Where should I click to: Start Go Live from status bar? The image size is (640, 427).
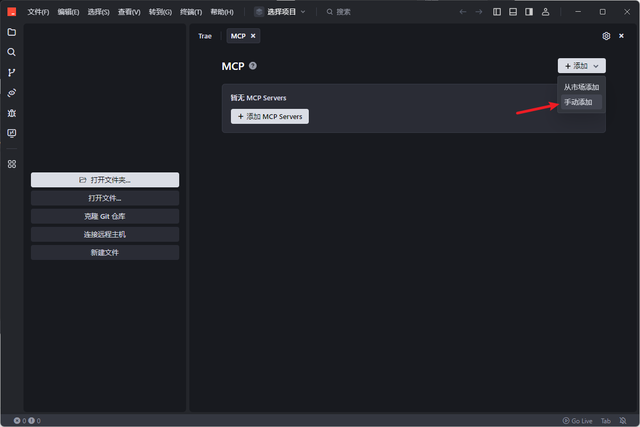click(x=578, y=420)
